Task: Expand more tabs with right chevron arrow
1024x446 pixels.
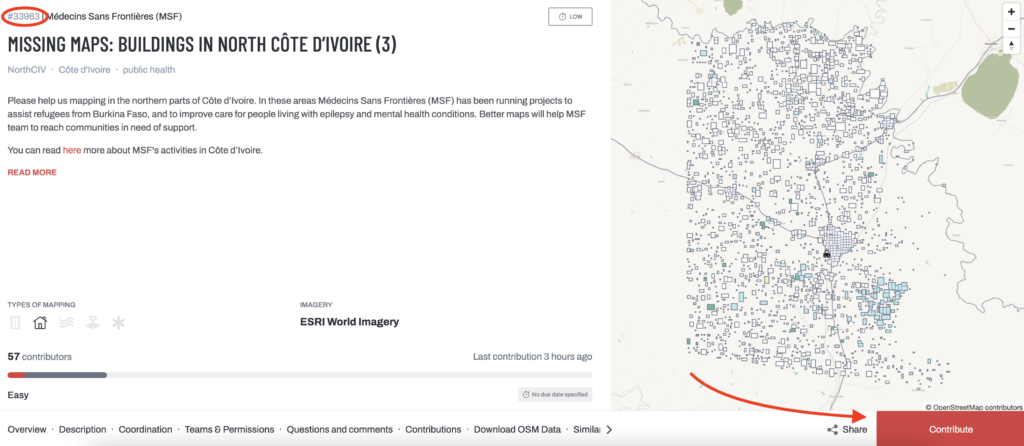Action: pos(609,430)
